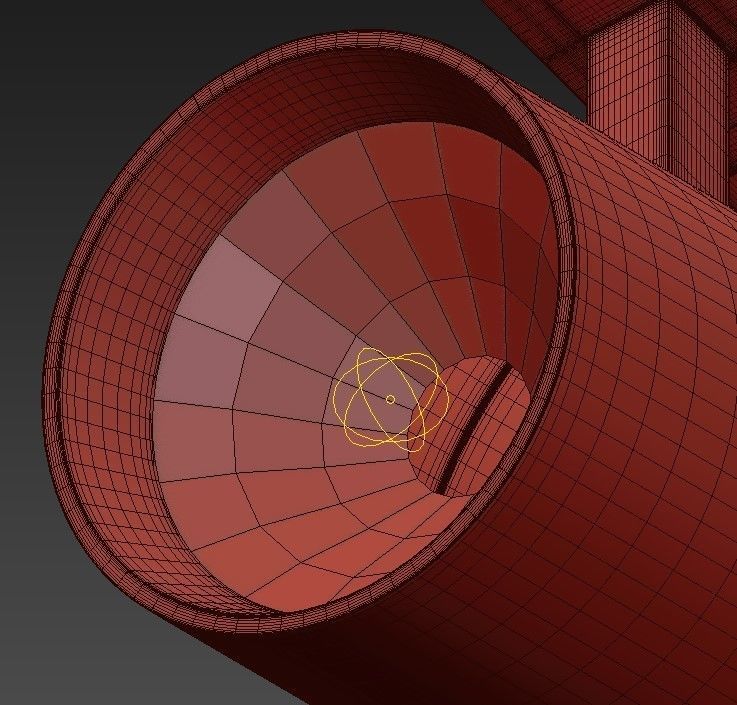The width and height of the screenshot is (737, 705).
Task: Select the yellow orbital light gizmo
Action: pyautogui.click(x=391, y=399)
